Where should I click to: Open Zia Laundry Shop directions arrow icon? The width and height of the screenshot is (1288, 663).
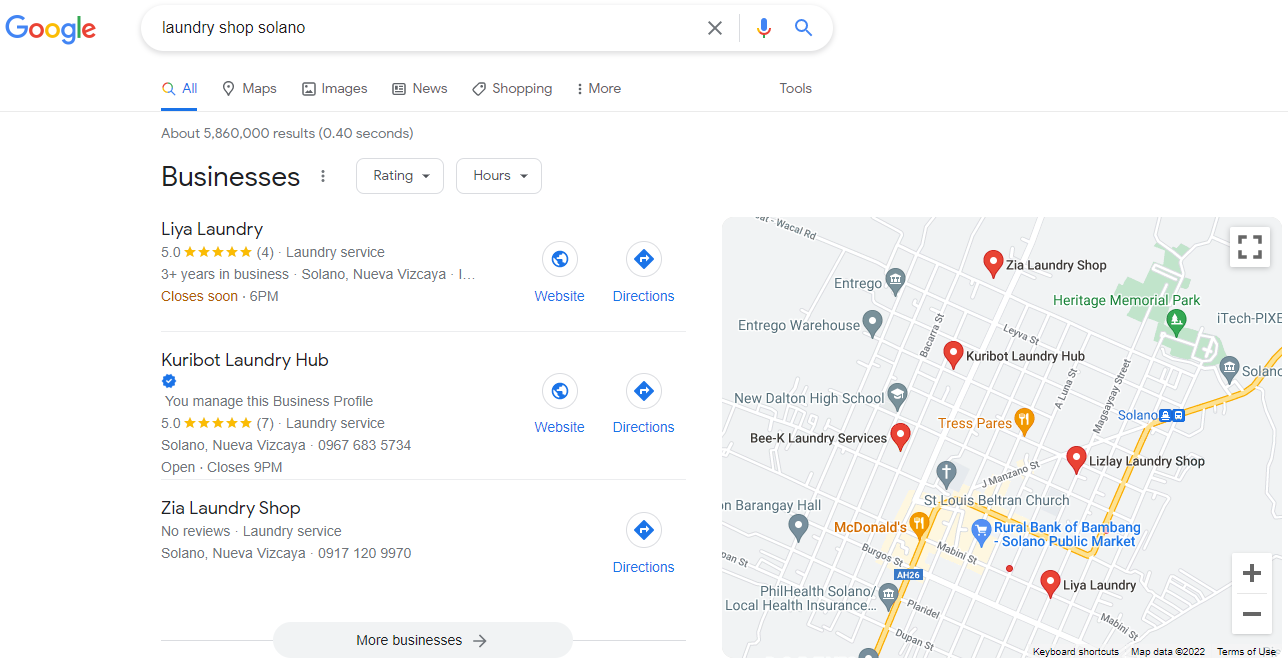tap(644, 530)
